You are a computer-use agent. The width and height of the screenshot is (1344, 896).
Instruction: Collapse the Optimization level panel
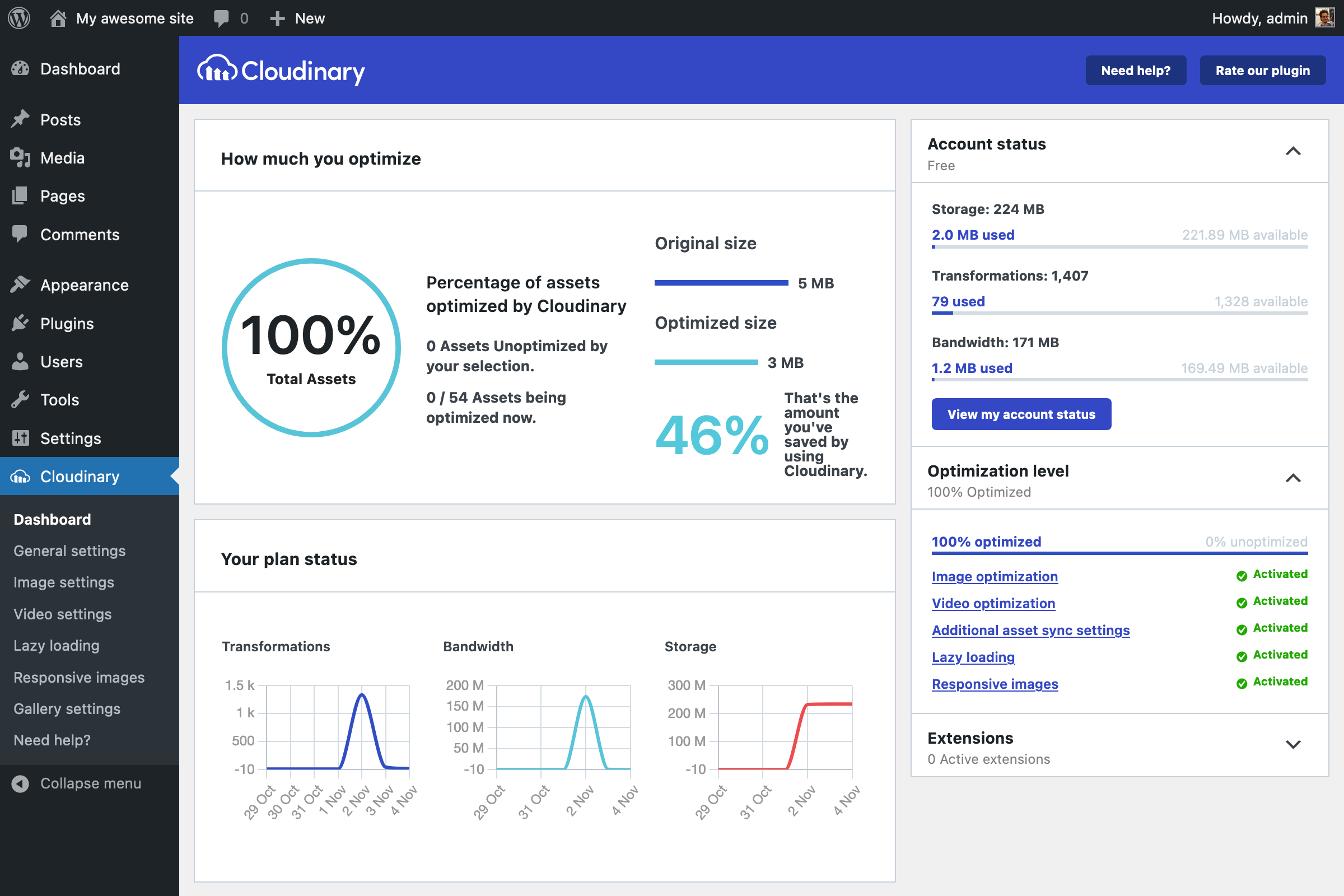1294,478
